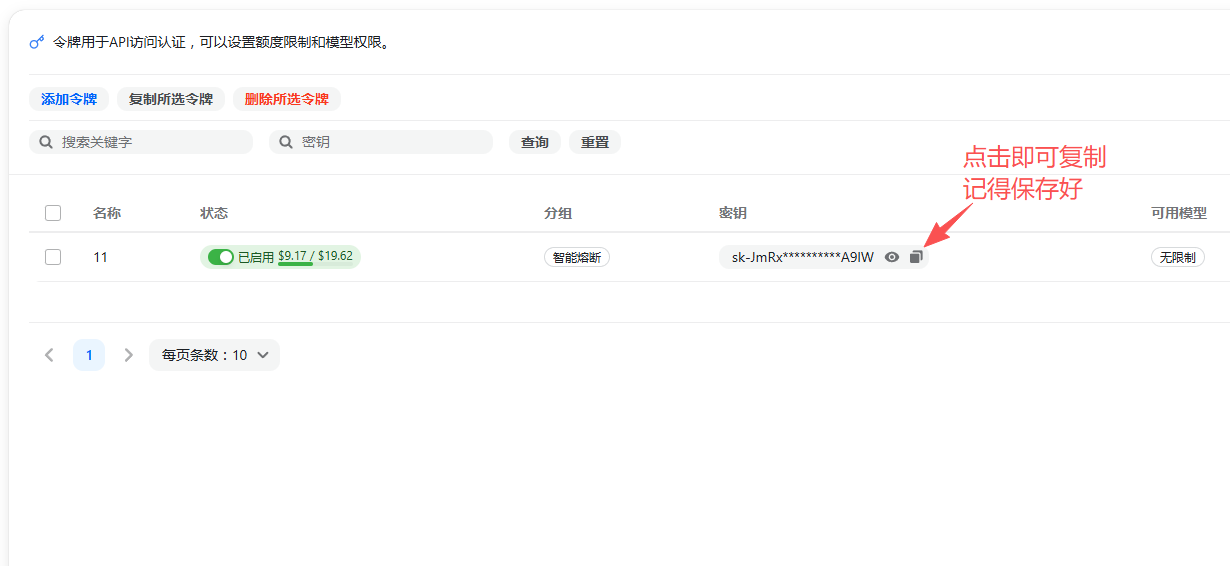Click the 智能熔断 group tag
Viewport: 1230px width, 566px height.
[x=577, y=257]
